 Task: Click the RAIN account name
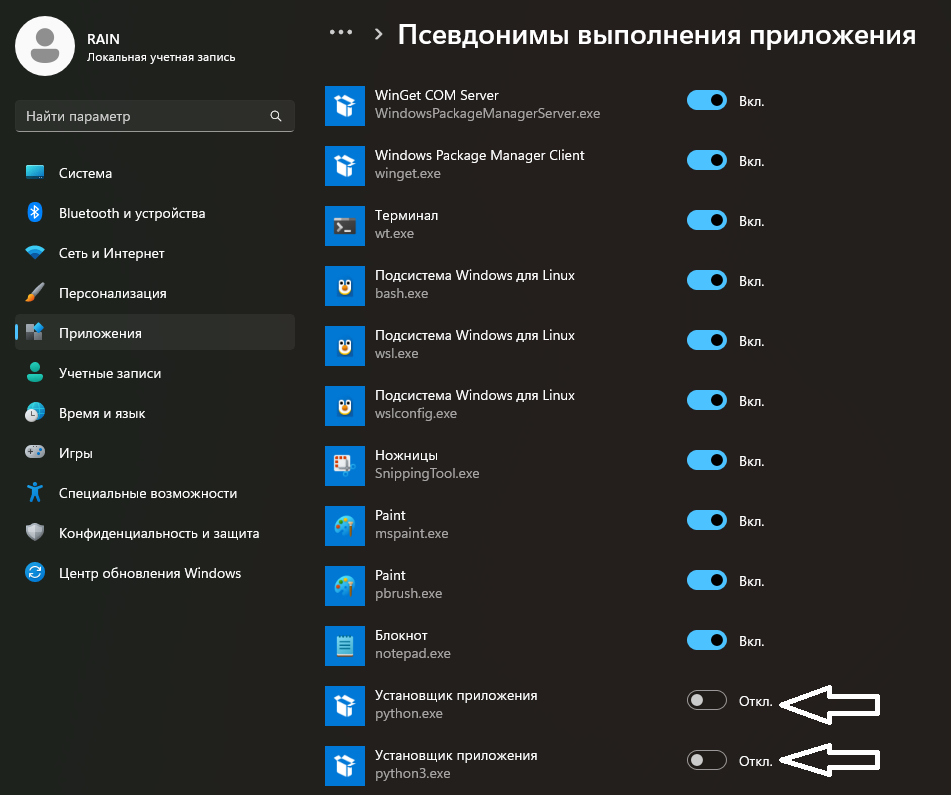(x=103, y=39)
